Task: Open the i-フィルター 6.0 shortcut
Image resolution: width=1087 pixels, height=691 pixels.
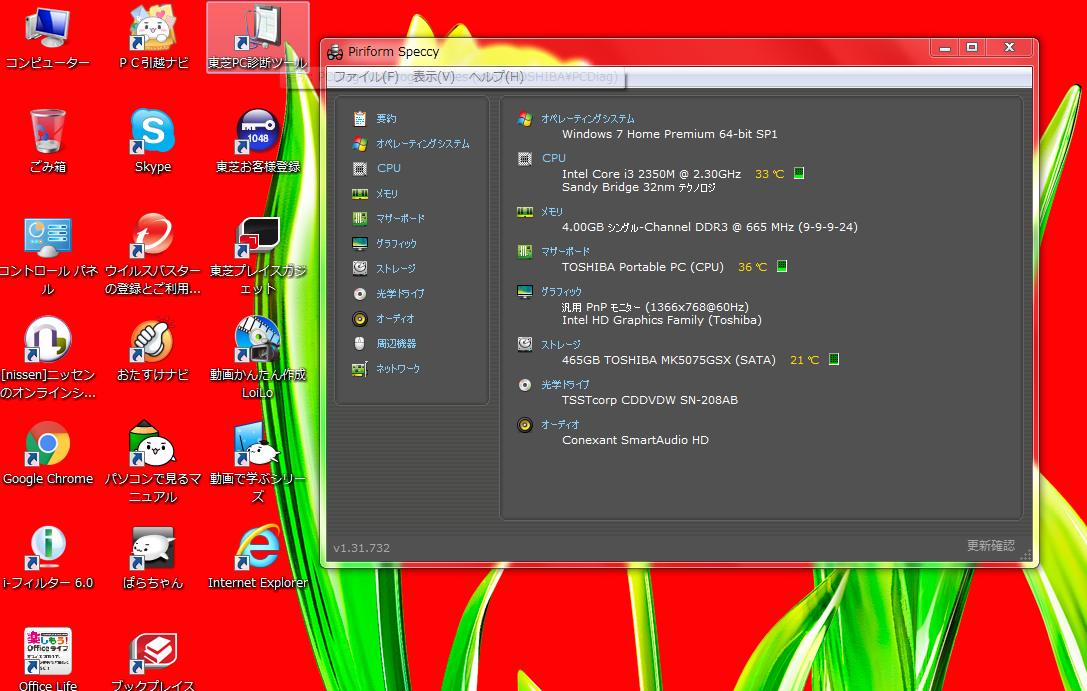Action: coord(47,558)
